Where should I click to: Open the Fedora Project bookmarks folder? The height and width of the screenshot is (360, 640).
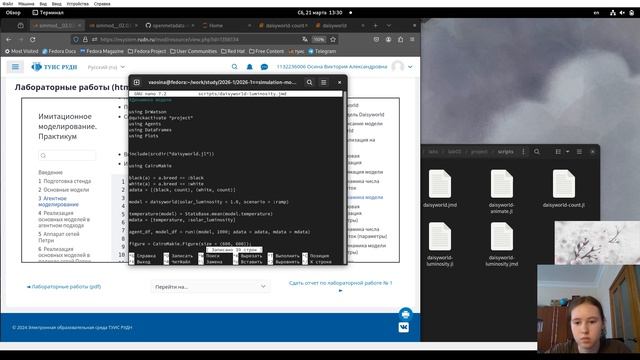pyautogui.click(x=147, y=51)
